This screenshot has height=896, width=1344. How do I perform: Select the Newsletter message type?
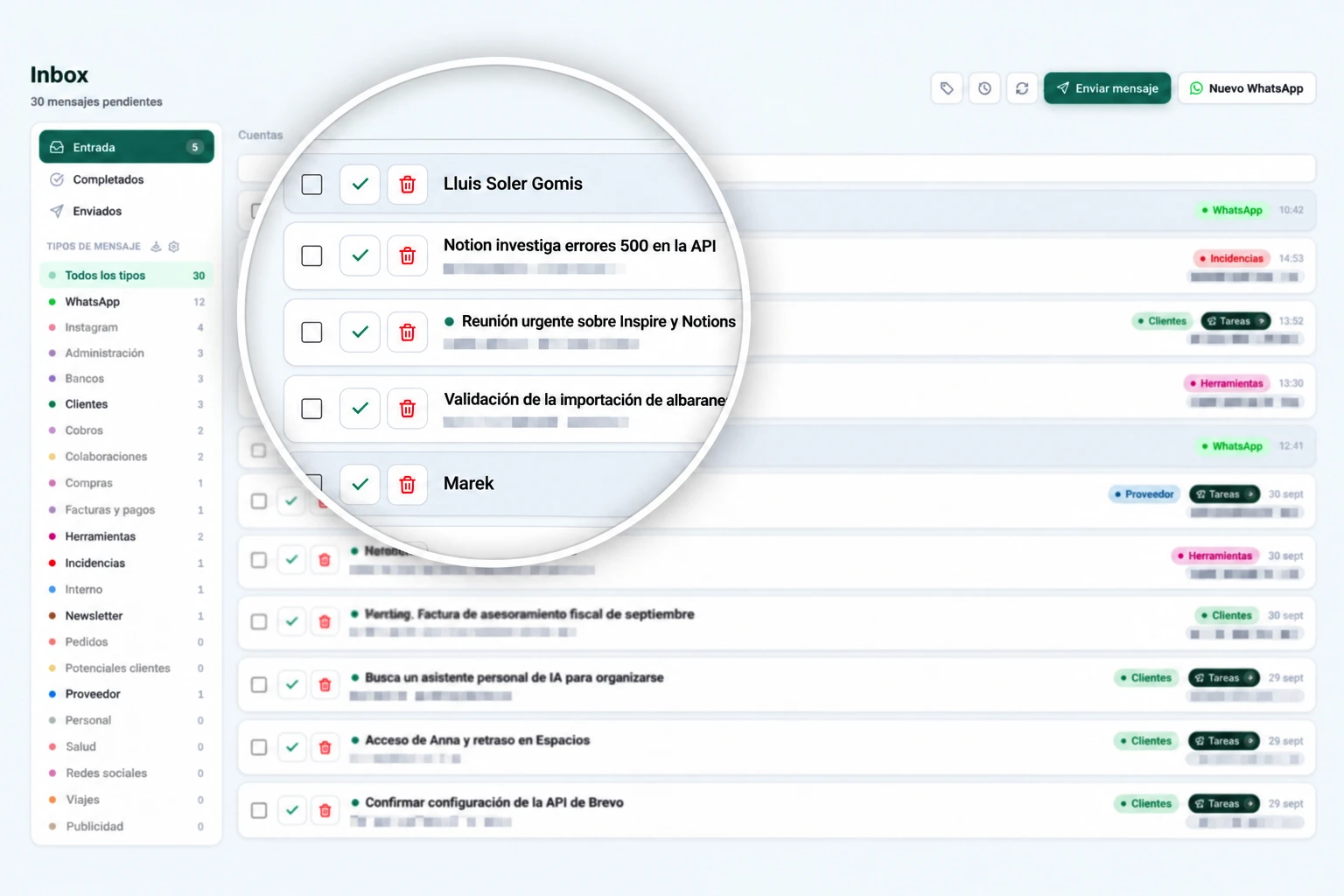click(126, 616)
